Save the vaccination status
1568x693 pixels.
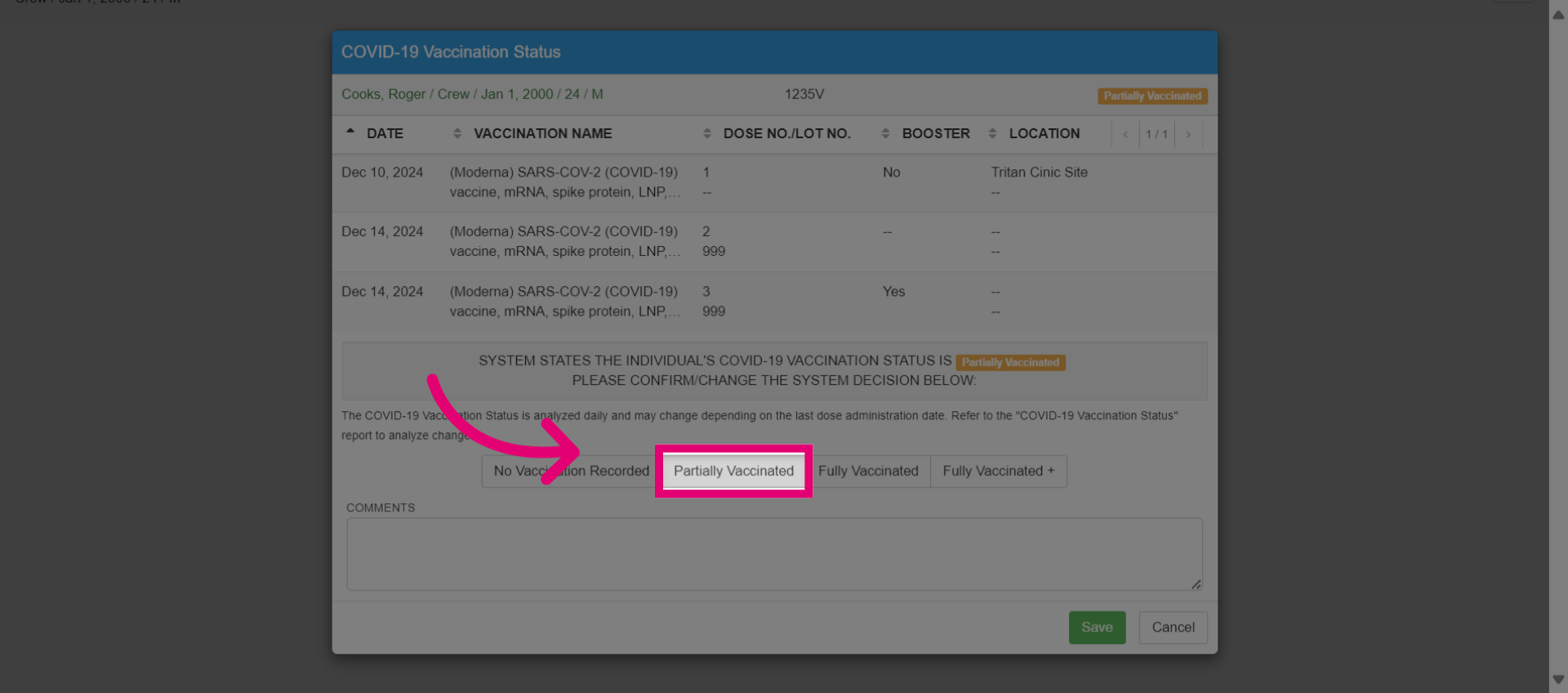1097,628
